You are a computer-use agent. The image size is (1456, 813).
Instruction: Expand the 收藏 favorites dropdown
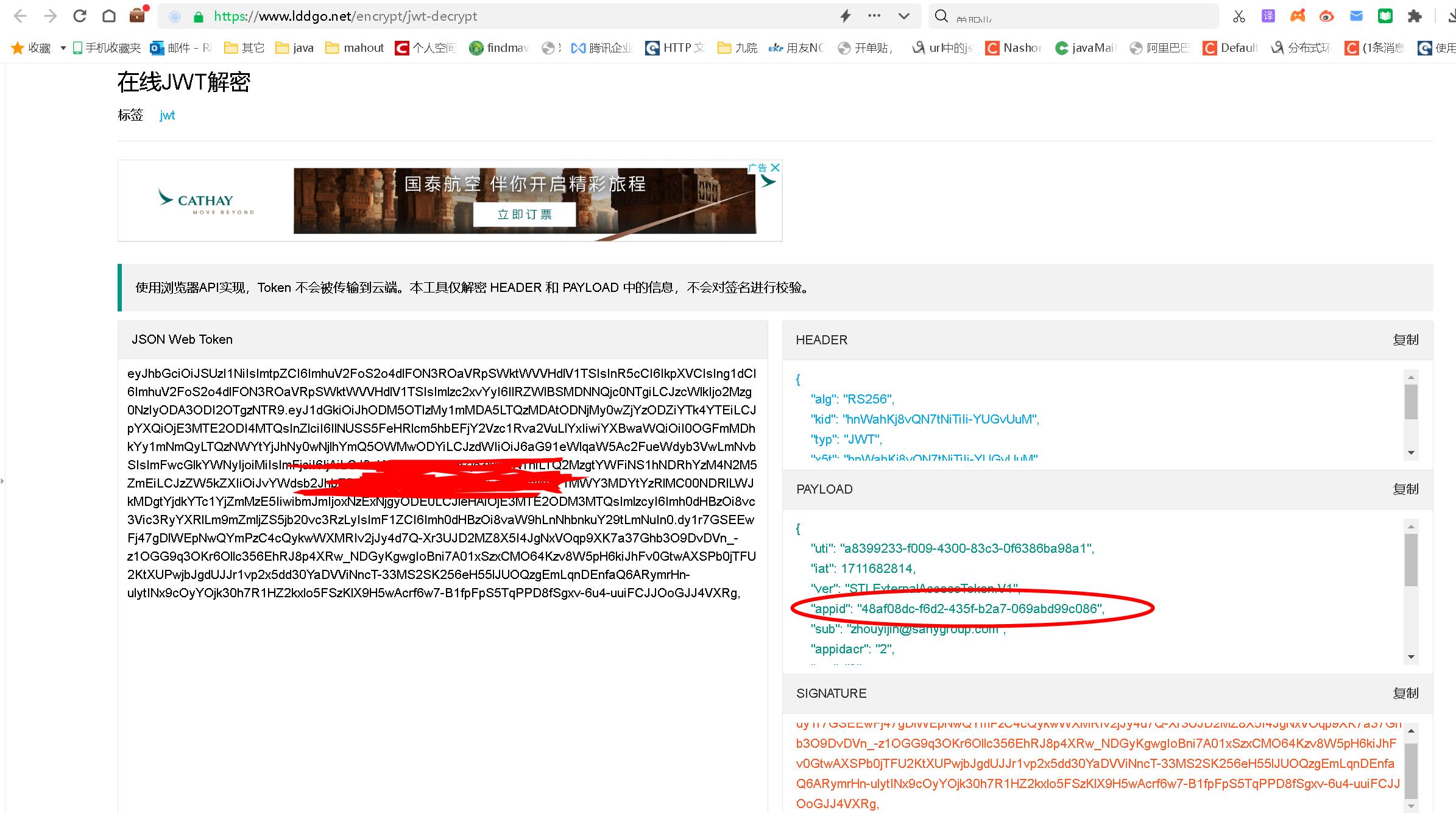pos(62,48)
